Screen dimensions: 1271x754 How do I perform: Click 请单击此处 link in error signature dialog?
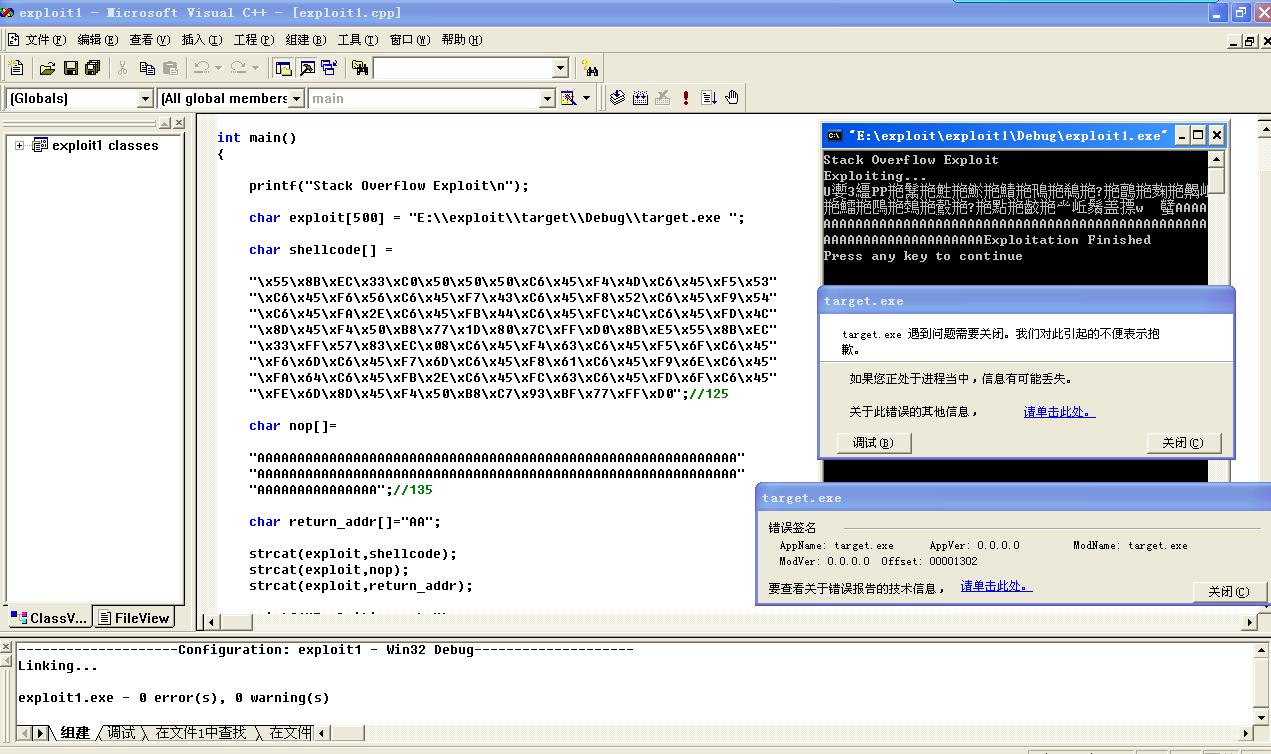pyautogui.click(x=996, y=587)
